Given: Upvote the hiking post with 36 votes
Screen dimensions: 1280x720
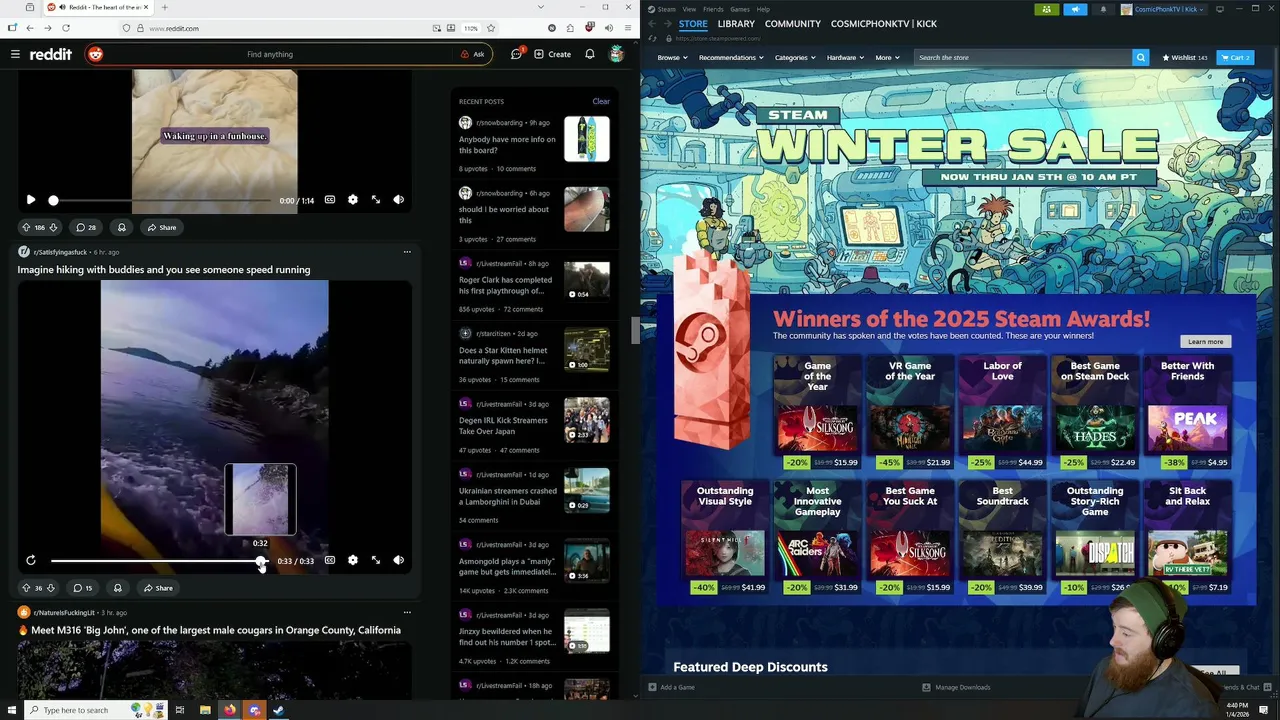Looking at the screenshot, I should (26, 588).
